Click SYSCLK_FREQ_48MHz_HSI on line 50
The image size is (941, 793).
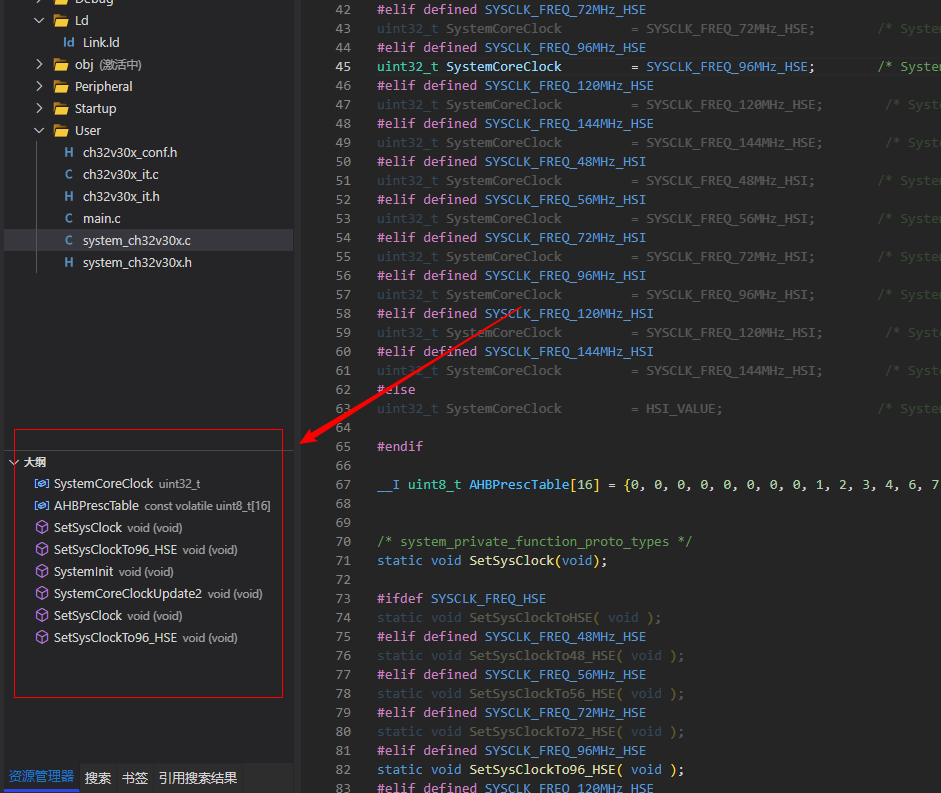coord(565,161)
